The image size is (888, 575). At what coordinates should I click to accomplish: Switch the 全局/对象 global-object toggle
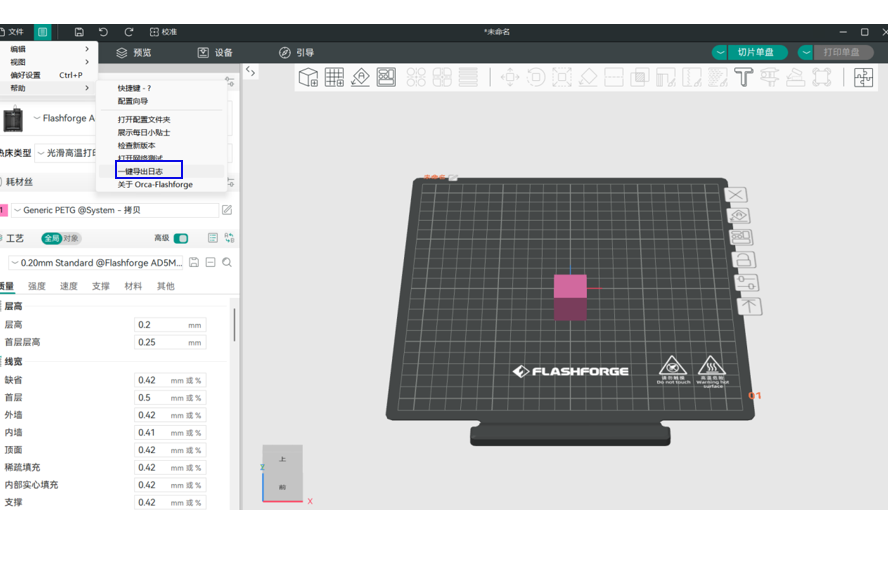tap(60, 238)
